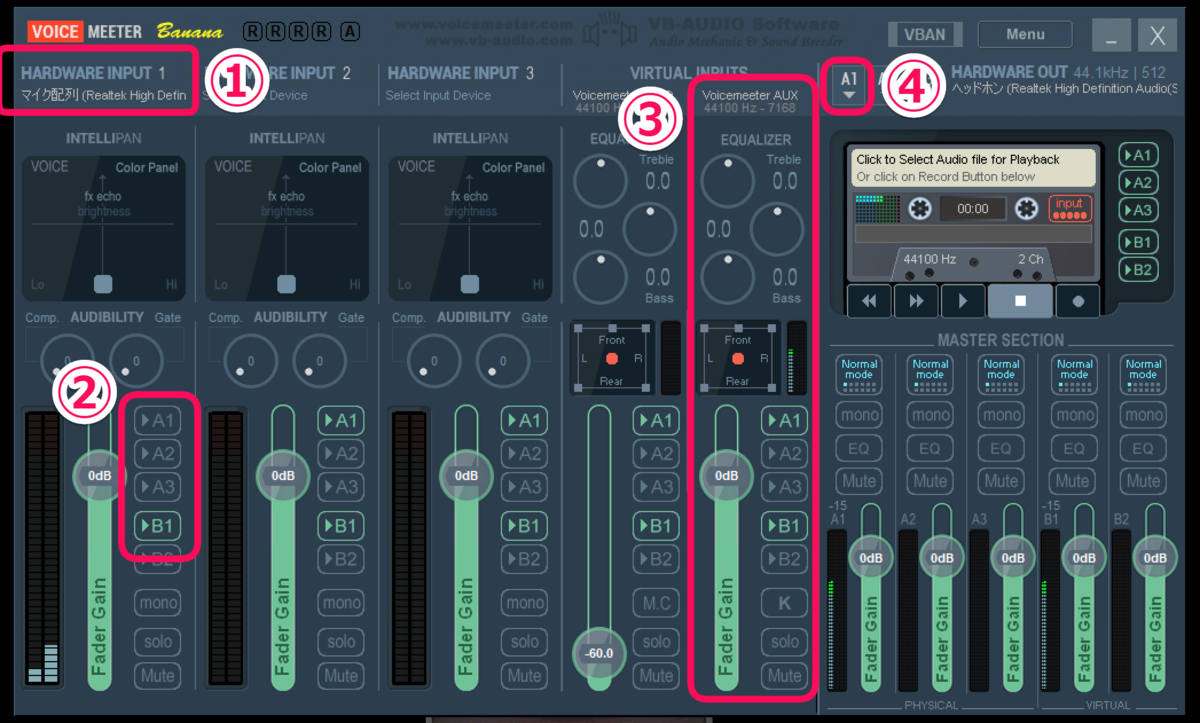
Task: Click the Front/Rear panner on the -60.0 virtual input
Action: pyautogui.click(x=611, y=357)
